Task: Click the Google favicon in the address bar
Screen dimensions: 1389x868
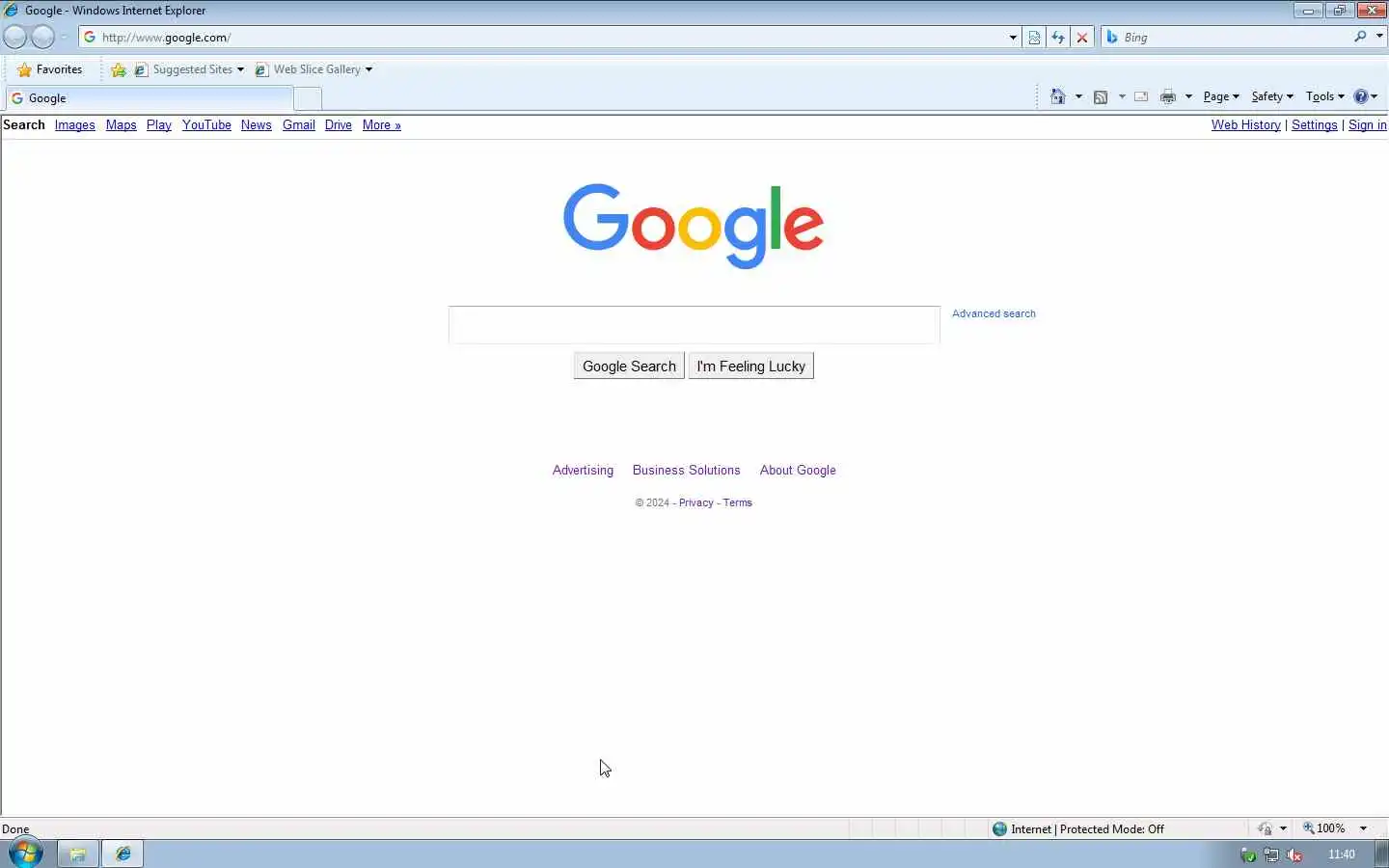Action: (x=90, y=38)
